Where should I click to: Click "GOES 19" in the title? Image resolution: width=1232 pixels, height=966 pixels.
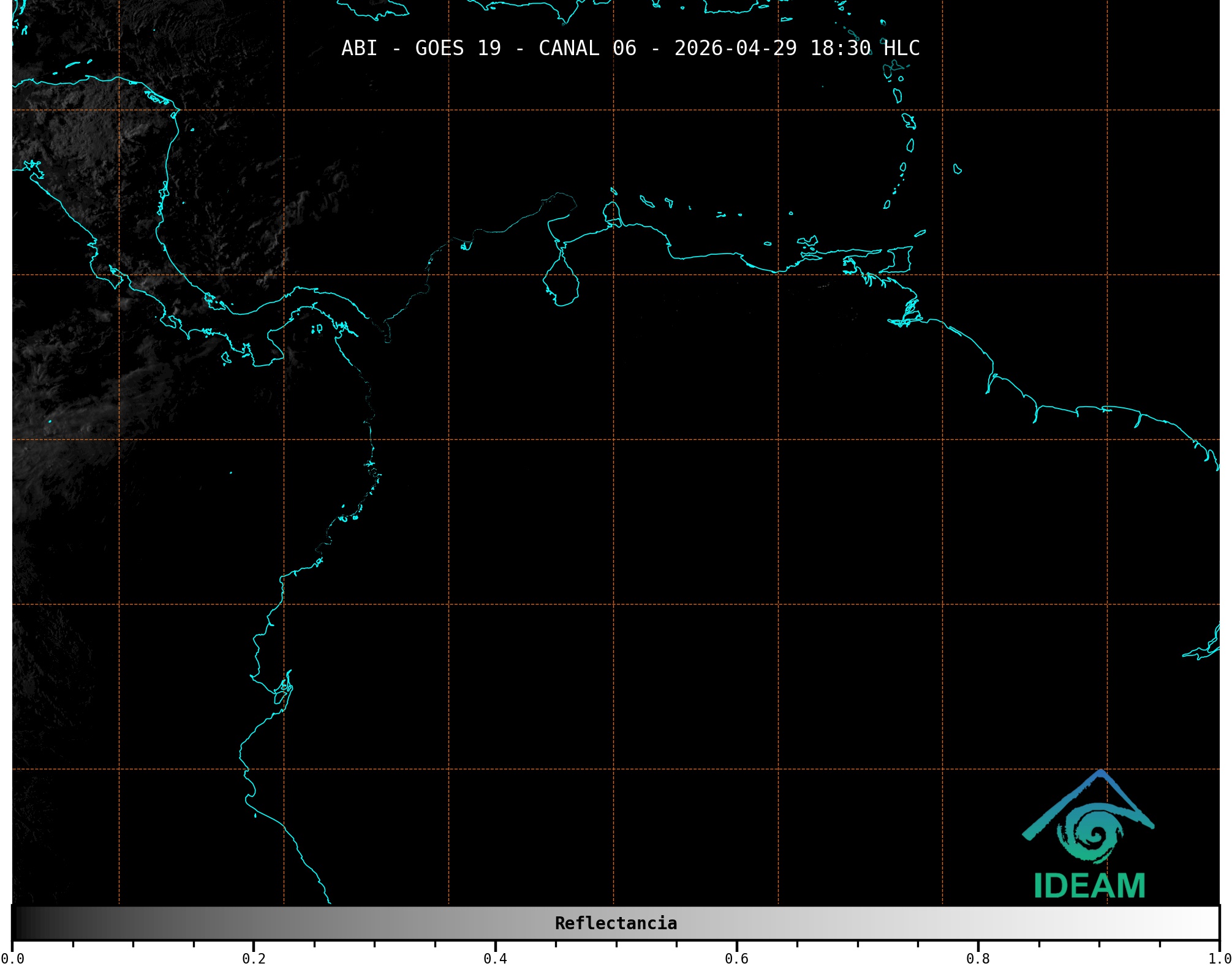coord(458,48)
